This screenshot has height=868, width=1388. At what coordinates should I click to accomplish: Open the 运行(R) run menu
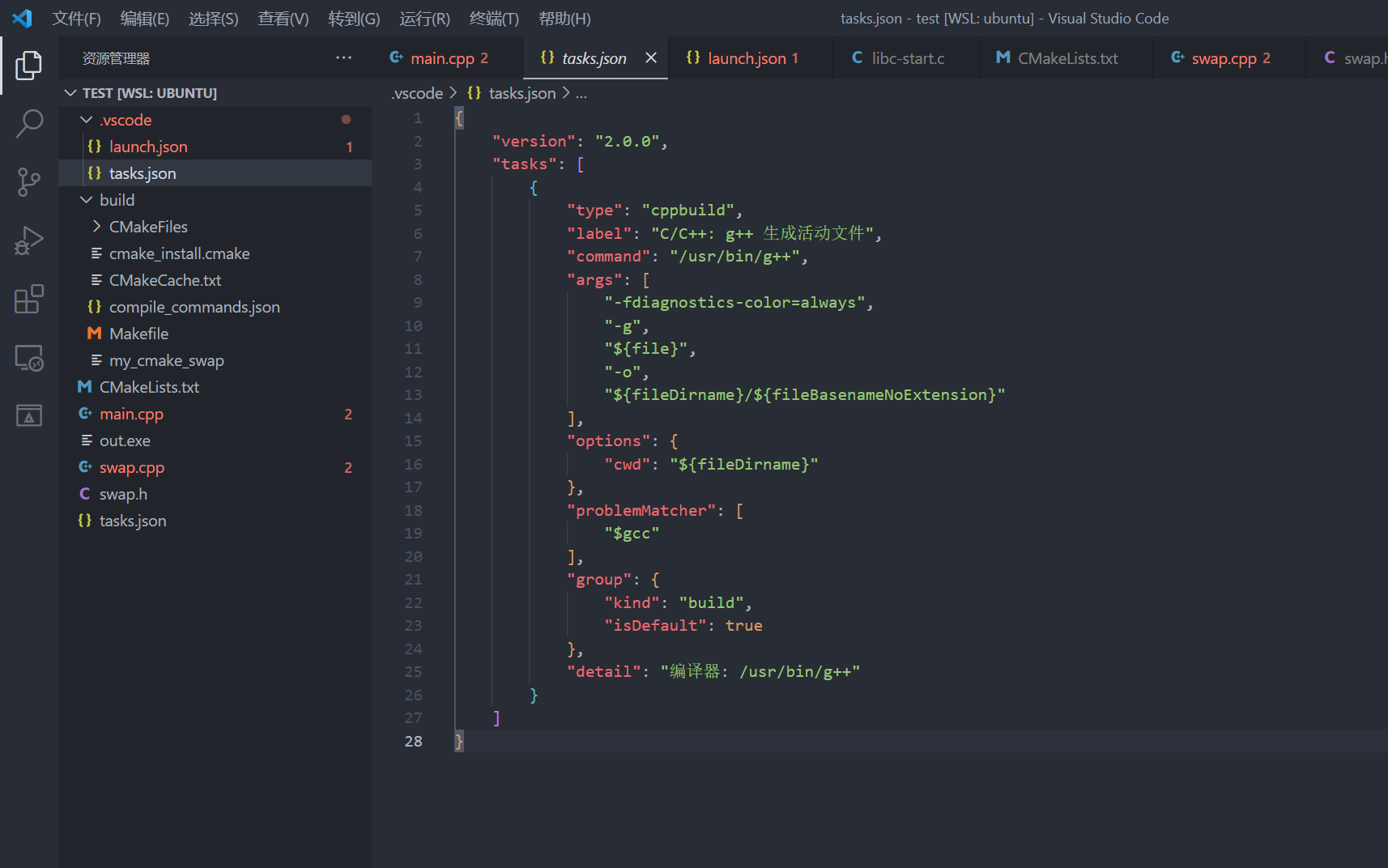(x=424, y=19)
